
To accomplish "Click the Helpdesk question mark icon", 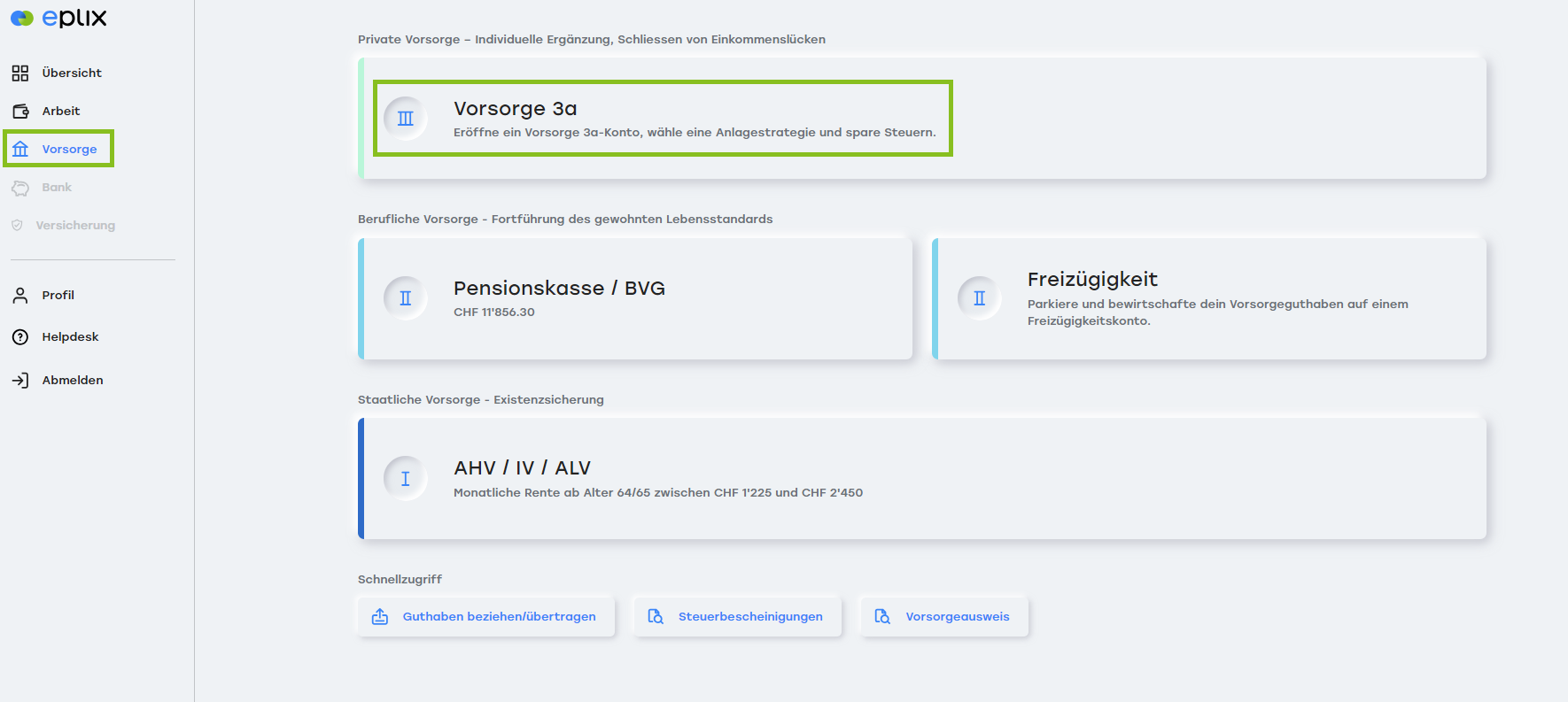I will tap(20, 337).
